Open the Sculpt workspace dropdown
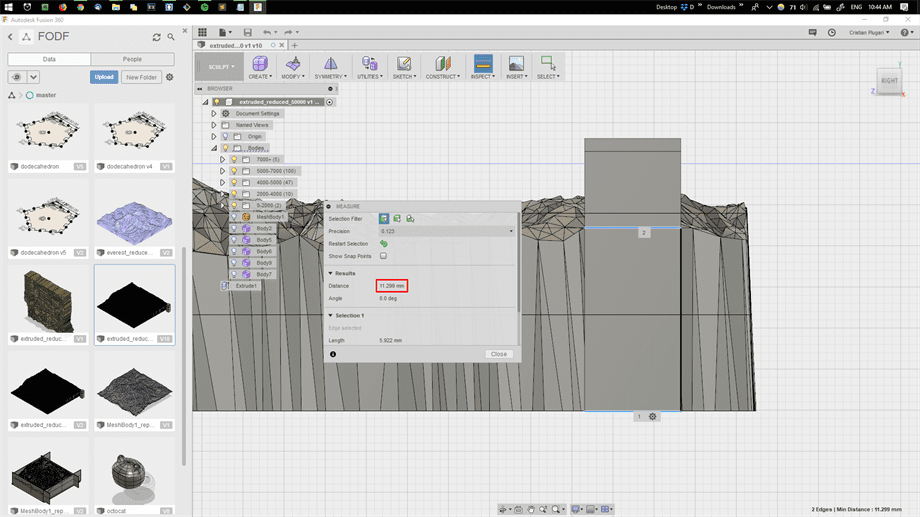Image resolution: width=920 pixels, height=517 pixels. (221, 67)
